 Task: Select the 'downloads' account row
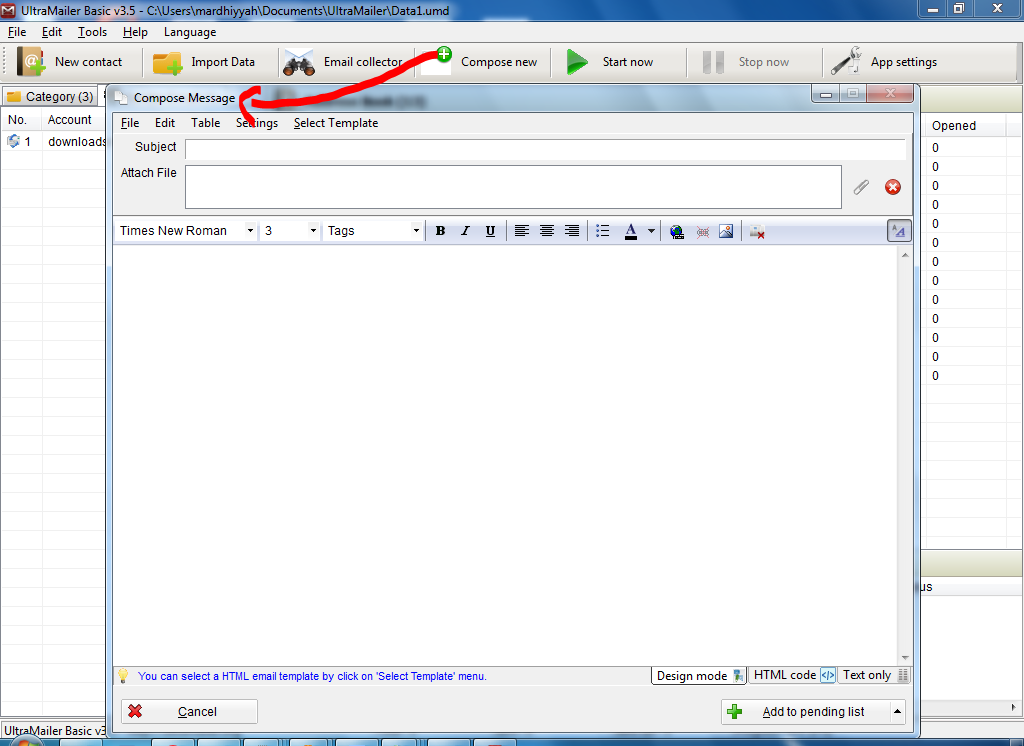coord(54,141)
